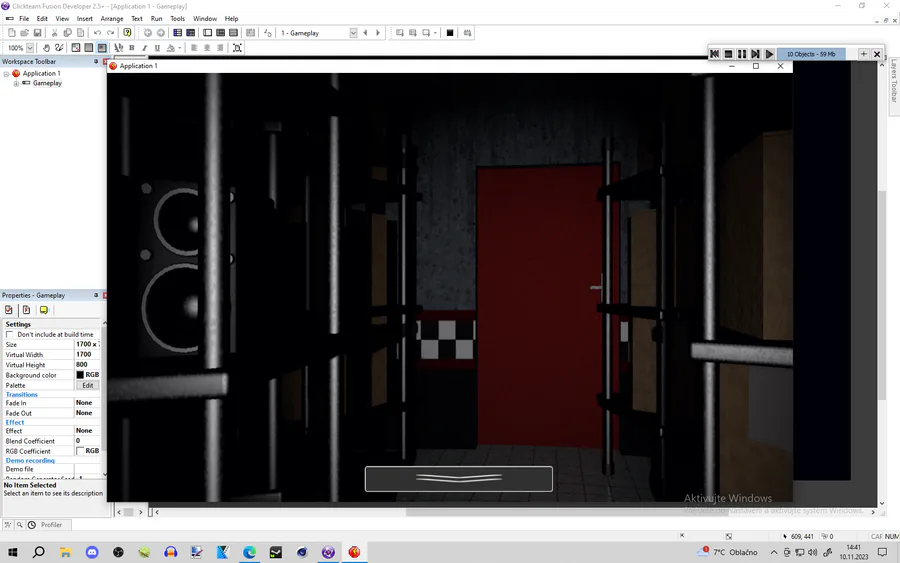The width and height of the screenshot is (900, 563).
Task: Open the text color dropdown arrow
Action: 180,48
